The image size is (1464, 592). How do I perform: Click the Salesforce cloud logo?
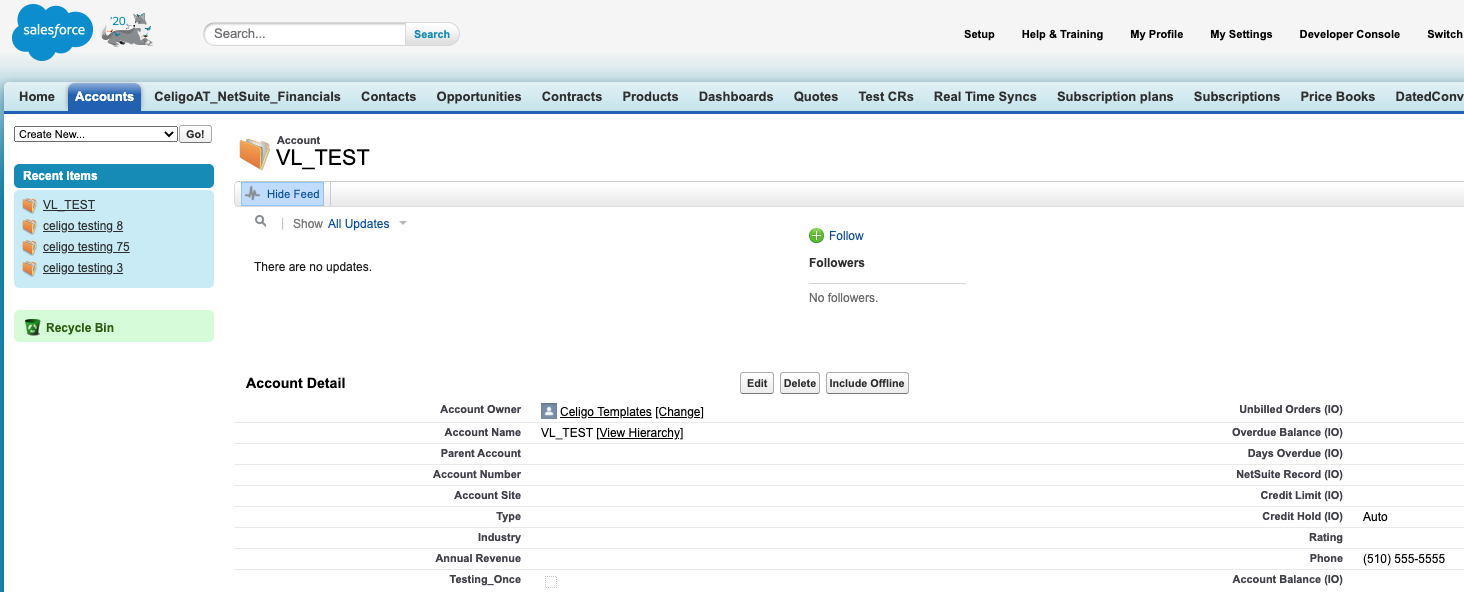coord(52,32)
